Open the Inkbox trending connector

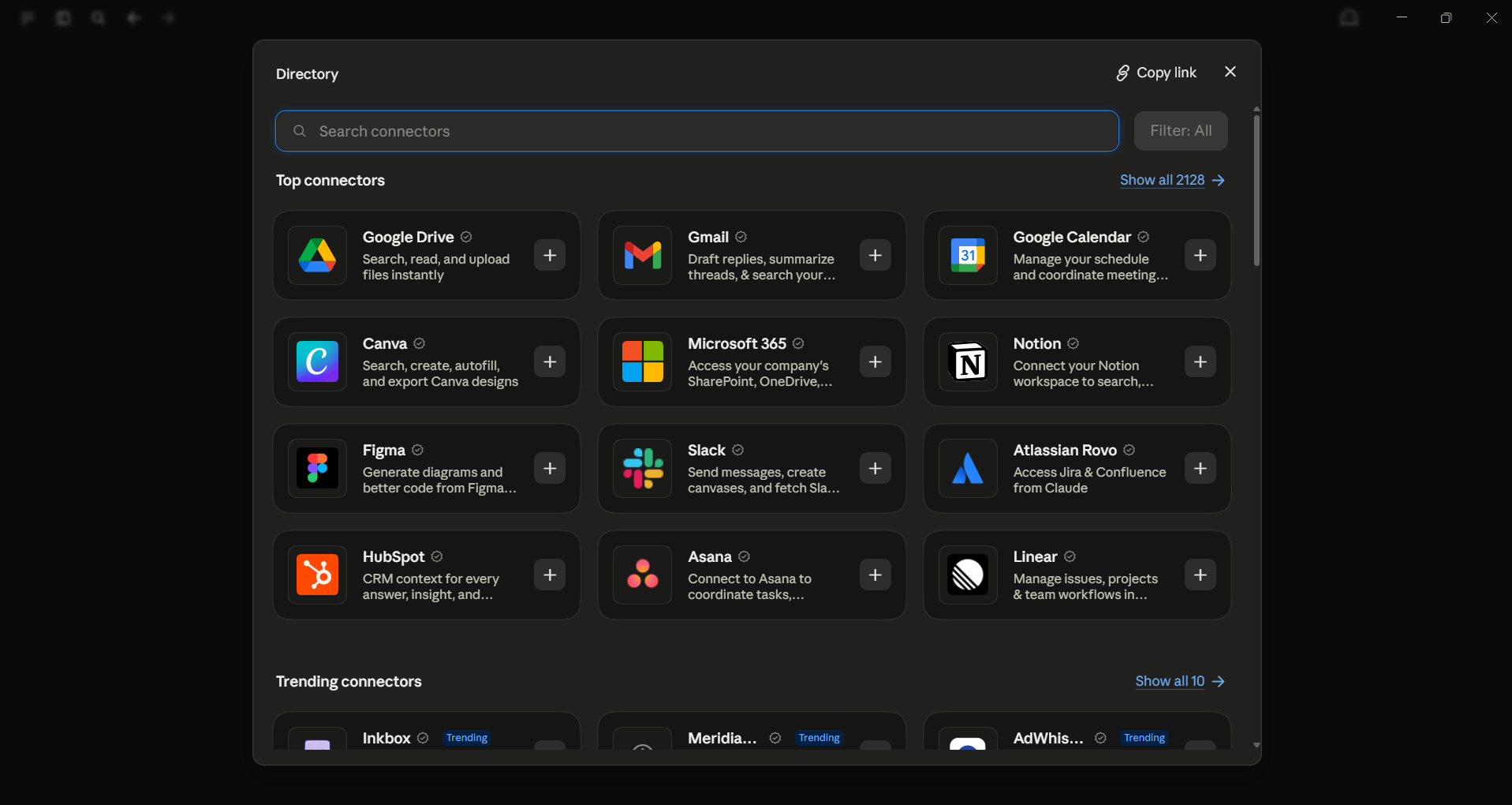click(x=427, y=732)
